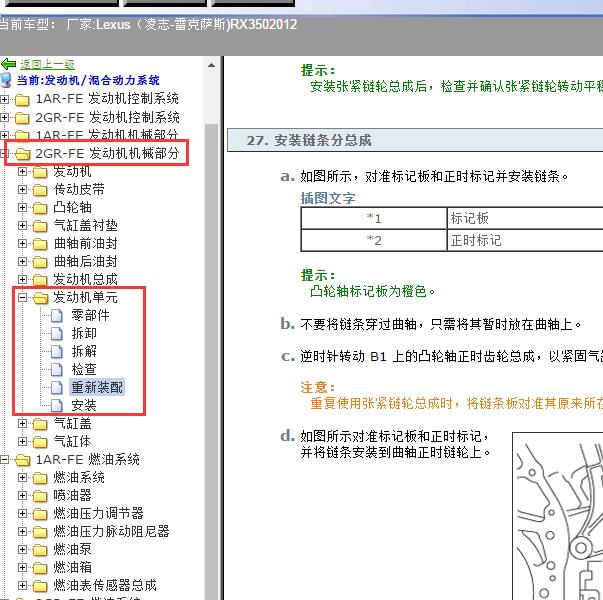
Task: Click the 当前:发动机/混合动力系统 heading
Action: point(88,80)
